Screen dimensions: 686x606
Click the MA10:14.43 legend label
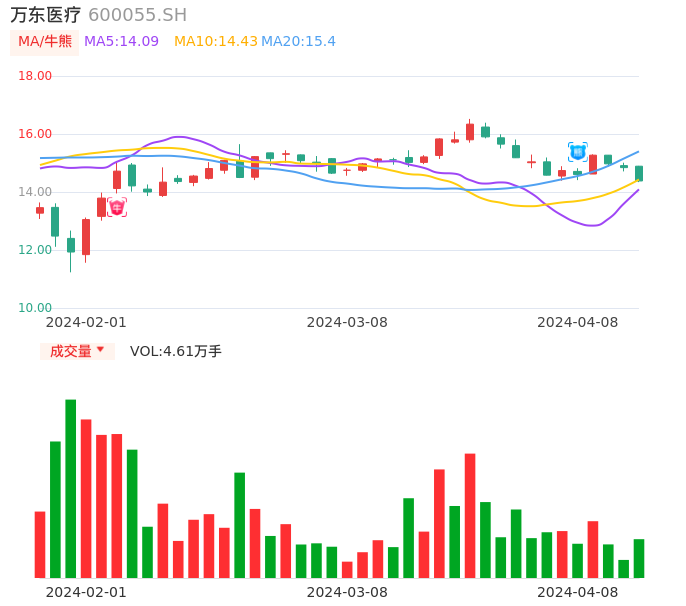216,42
